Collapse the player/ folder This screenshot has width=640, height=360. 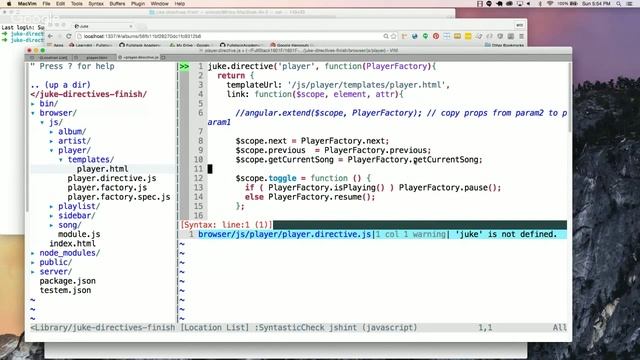click(51, 151)
